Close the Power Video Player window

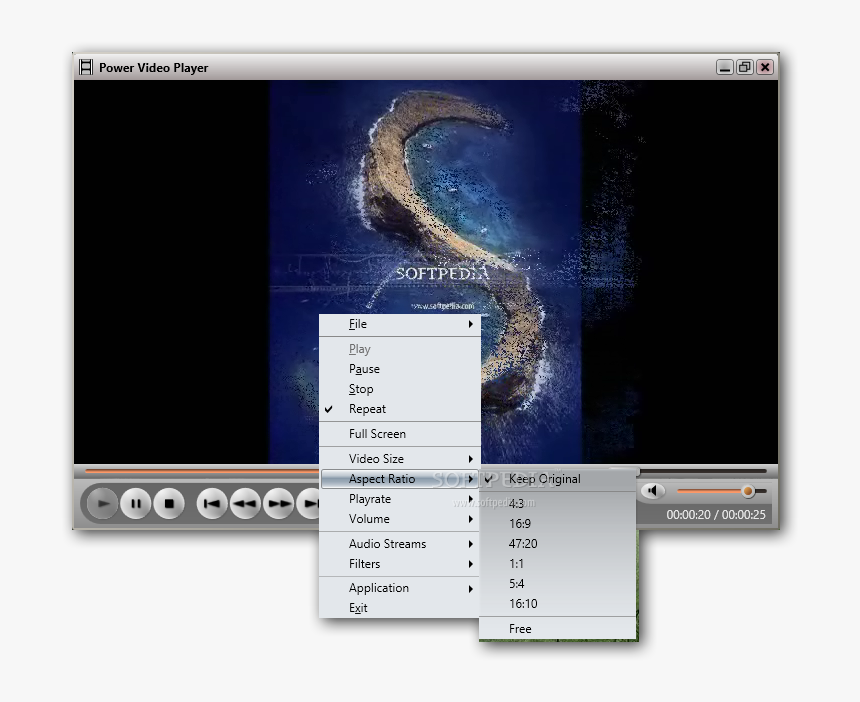(x=765, y=67)
